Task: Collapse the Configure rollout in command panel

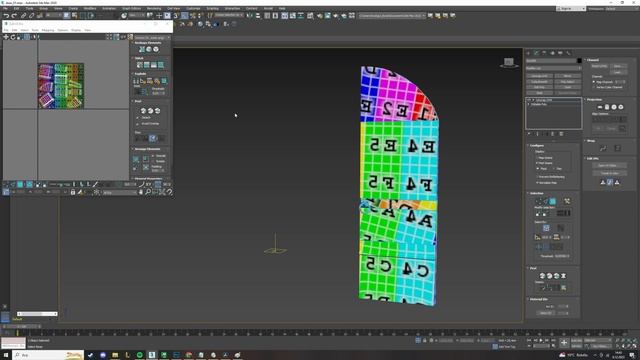Action: coord(528,145)
